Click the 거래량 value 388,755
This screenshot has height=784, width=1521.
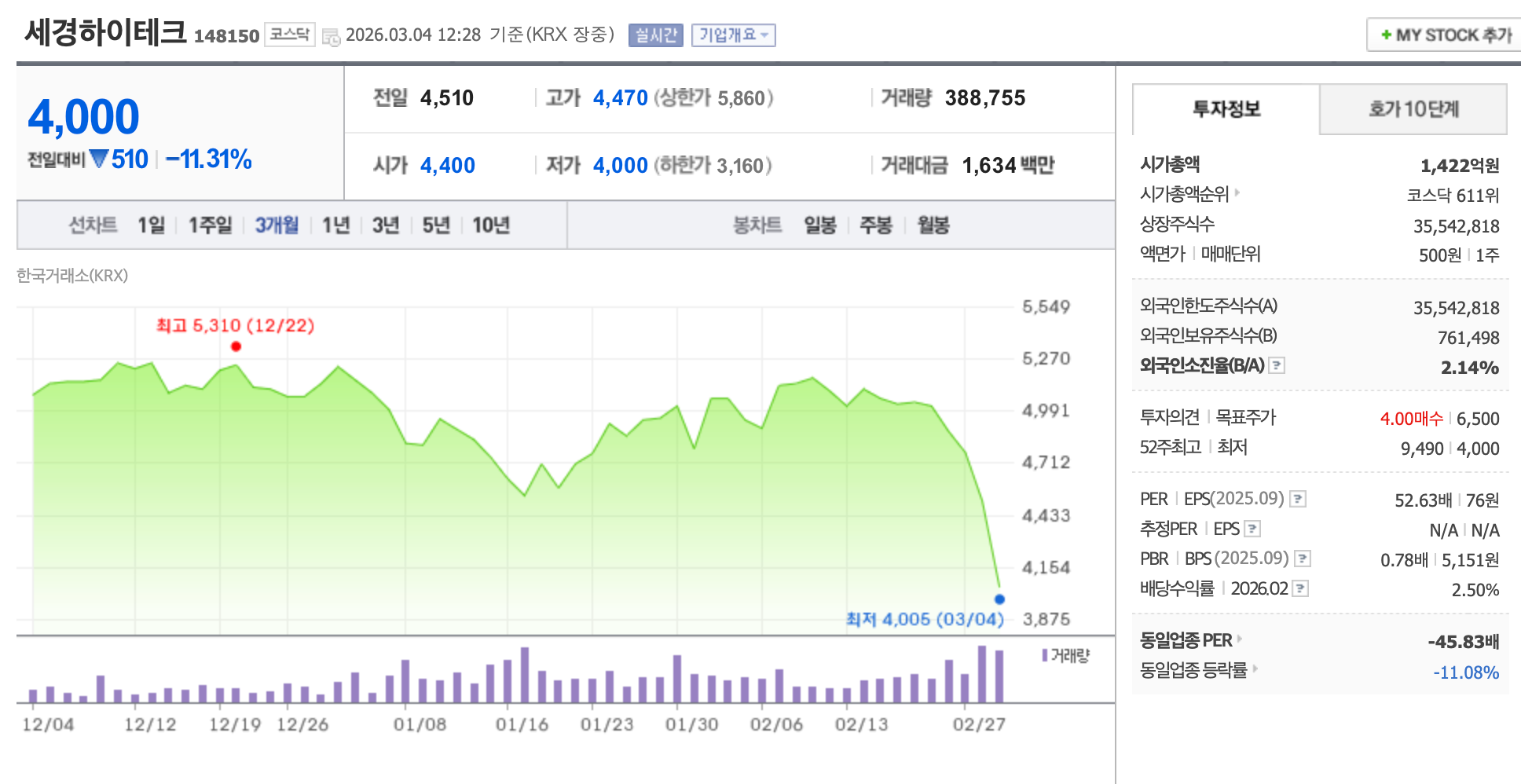point(985,98)
